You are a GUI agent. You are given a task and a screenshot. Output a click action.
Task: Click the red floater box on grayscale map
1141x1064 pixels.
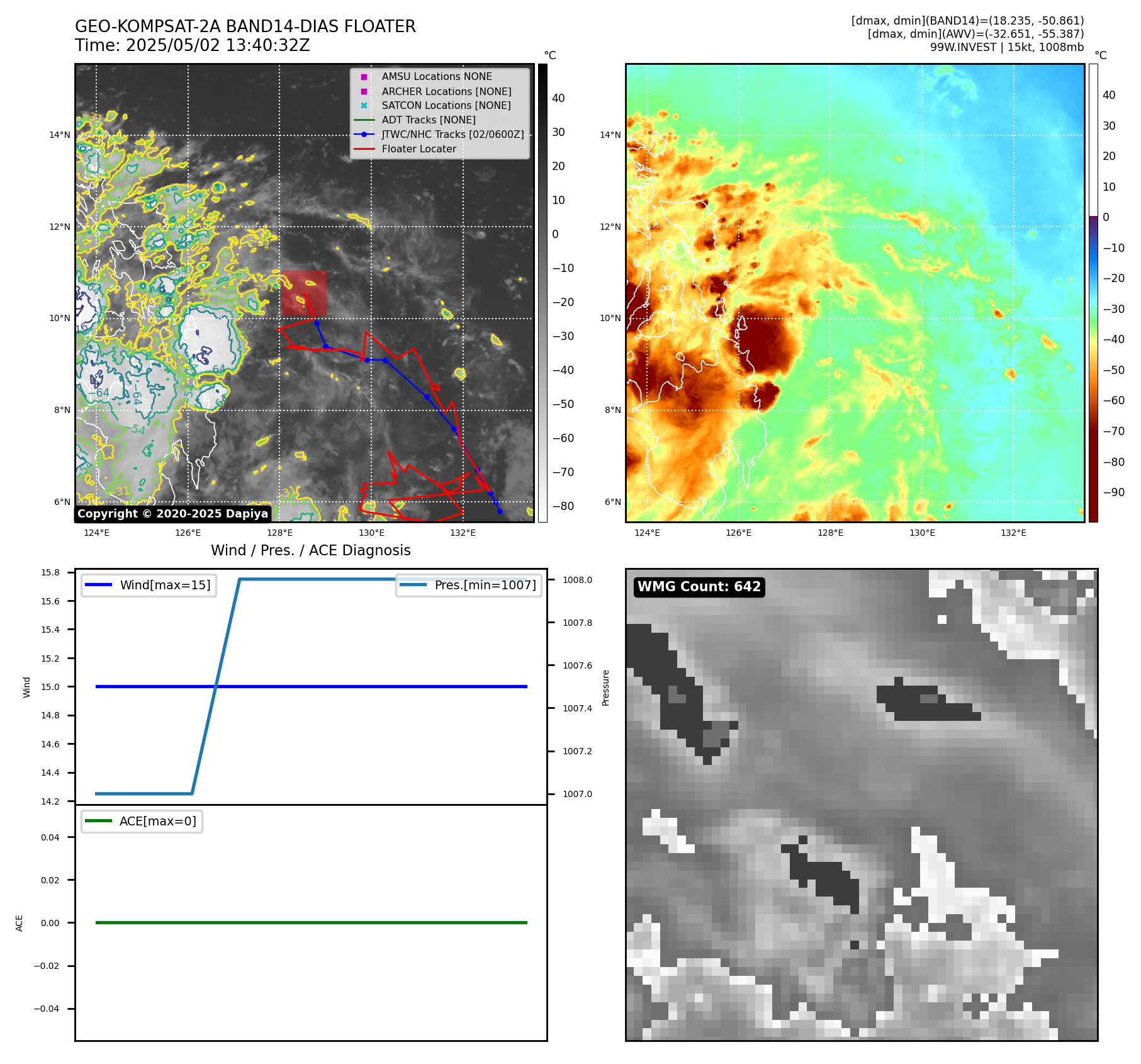coord(304,293)
